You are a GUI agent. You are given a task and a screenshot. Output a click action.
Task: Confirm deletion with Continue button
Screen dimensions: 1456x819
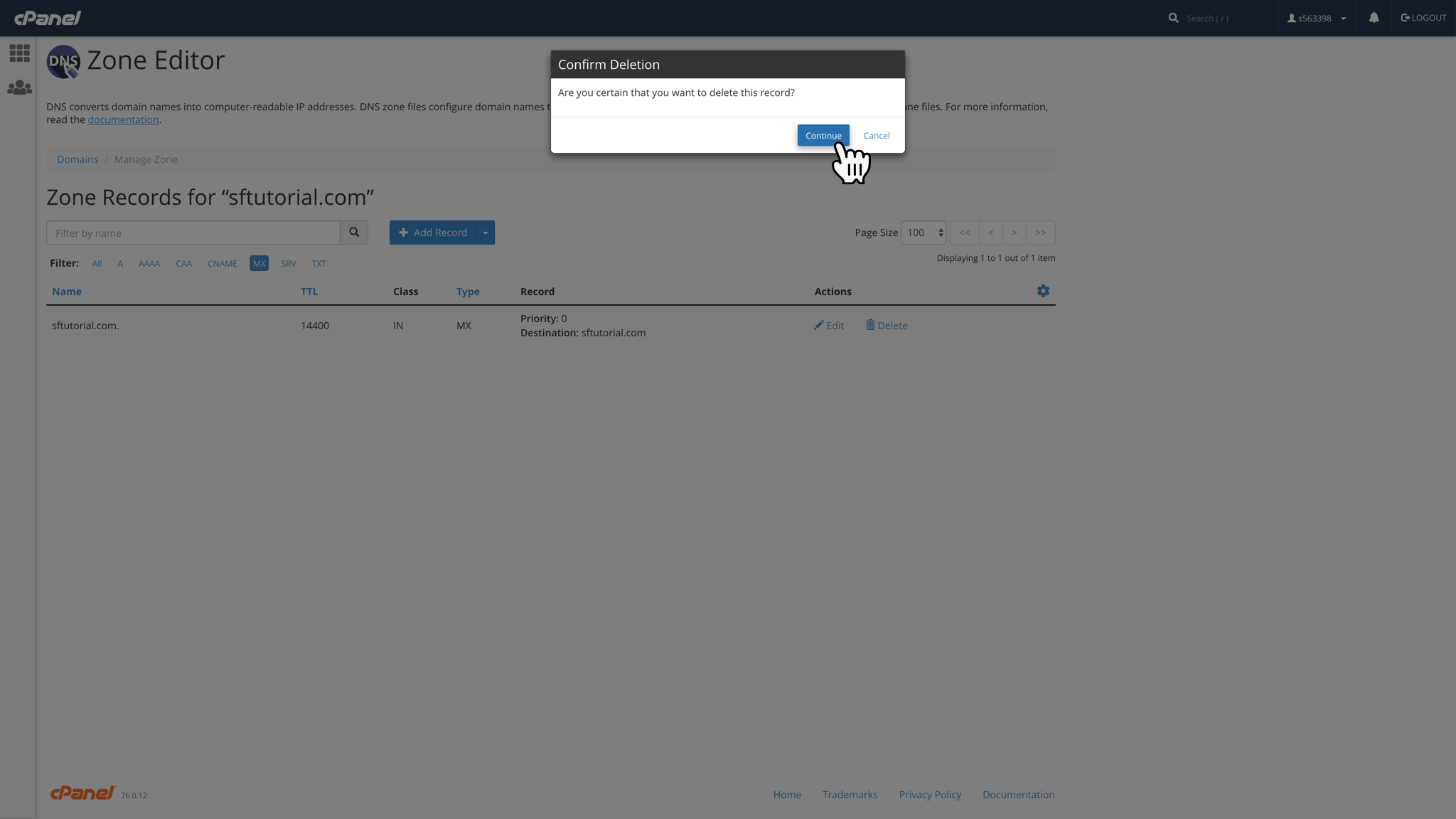pos(823,135)
